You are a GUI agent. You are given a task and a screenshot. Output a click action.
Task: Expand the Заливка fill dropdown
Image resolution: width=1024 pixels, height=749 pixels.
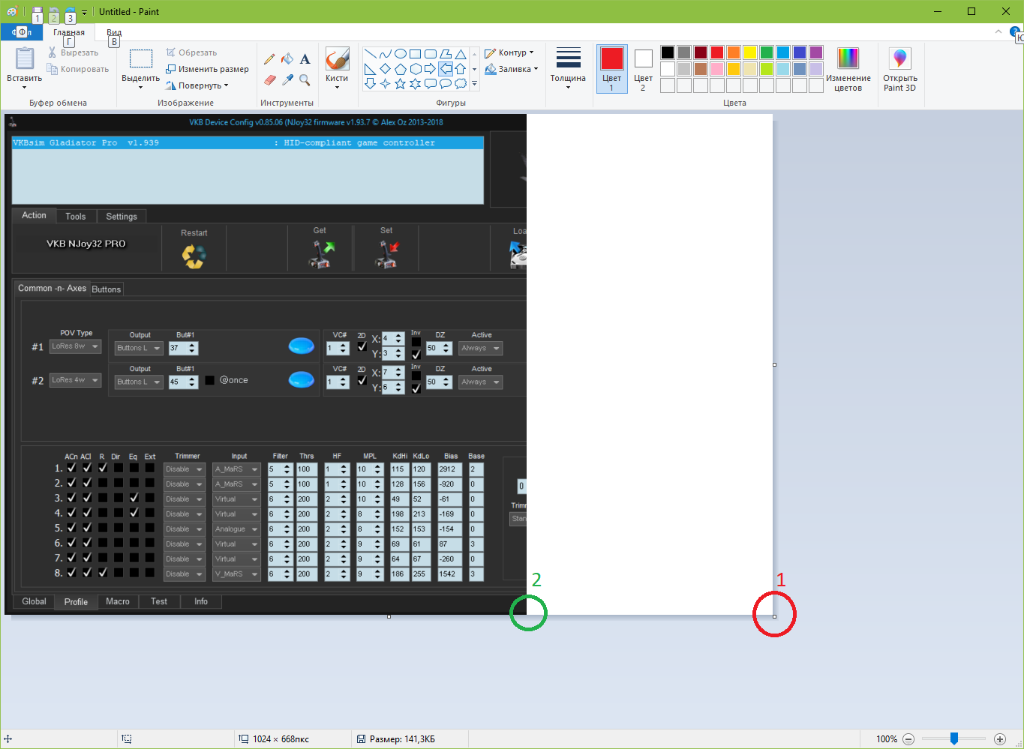[512, 69]
